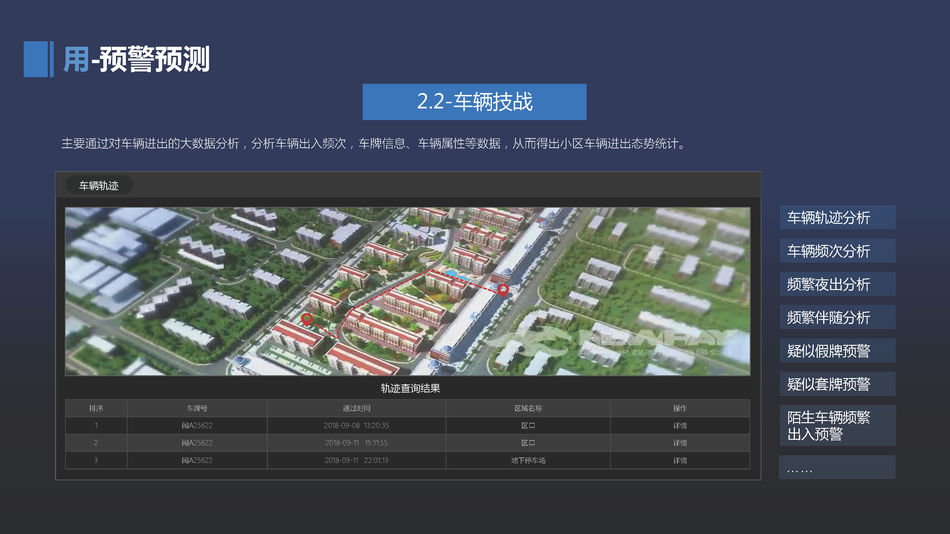Open the 车辆轨迹 tab
Screen dimensions: 950x534
click(98, 185)
